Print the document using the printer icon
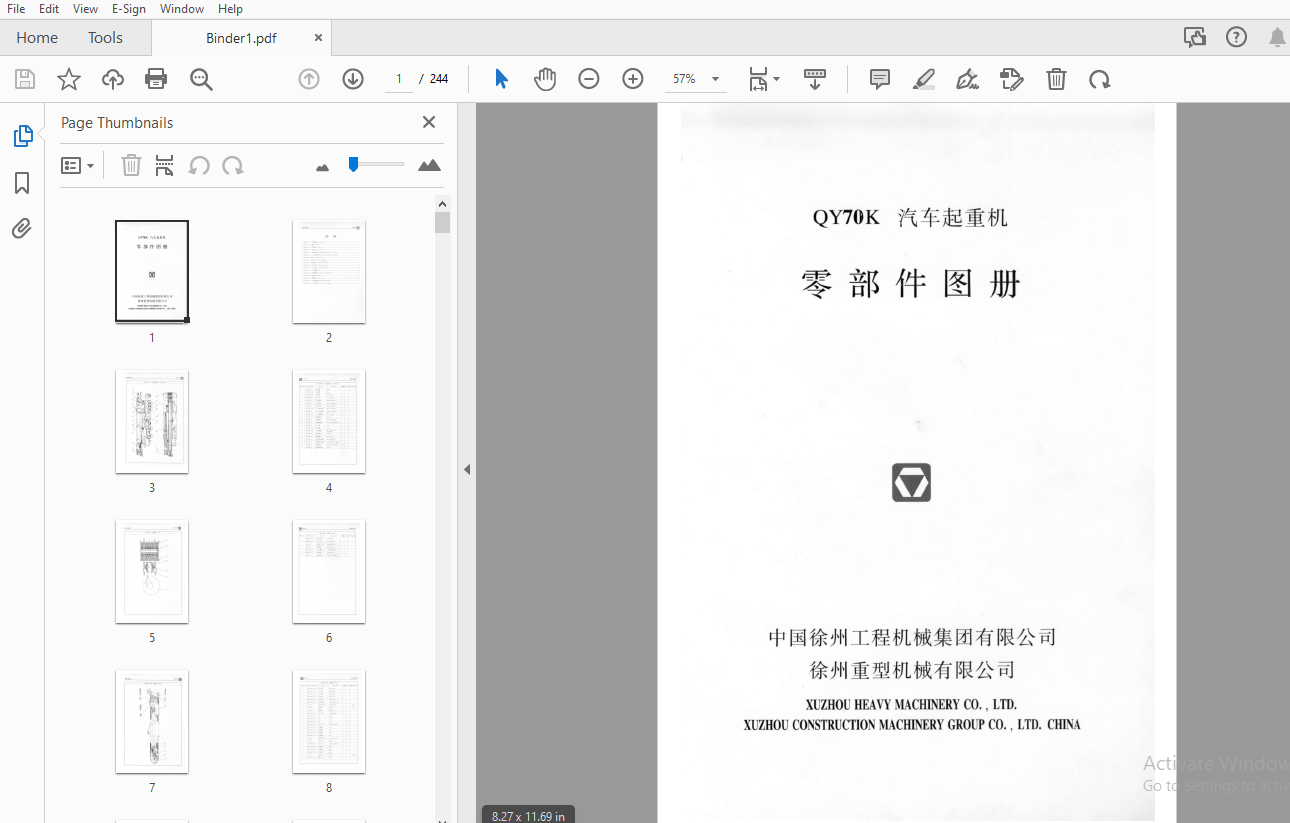The image size is (1290, 823). tap(156, 79)
